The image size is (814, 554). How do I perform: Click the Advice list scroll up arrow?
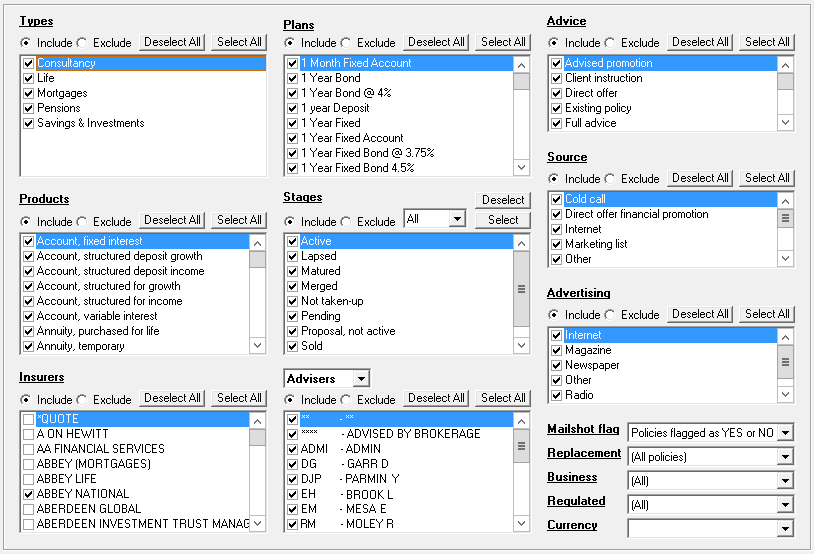click(x=785, y=65)
